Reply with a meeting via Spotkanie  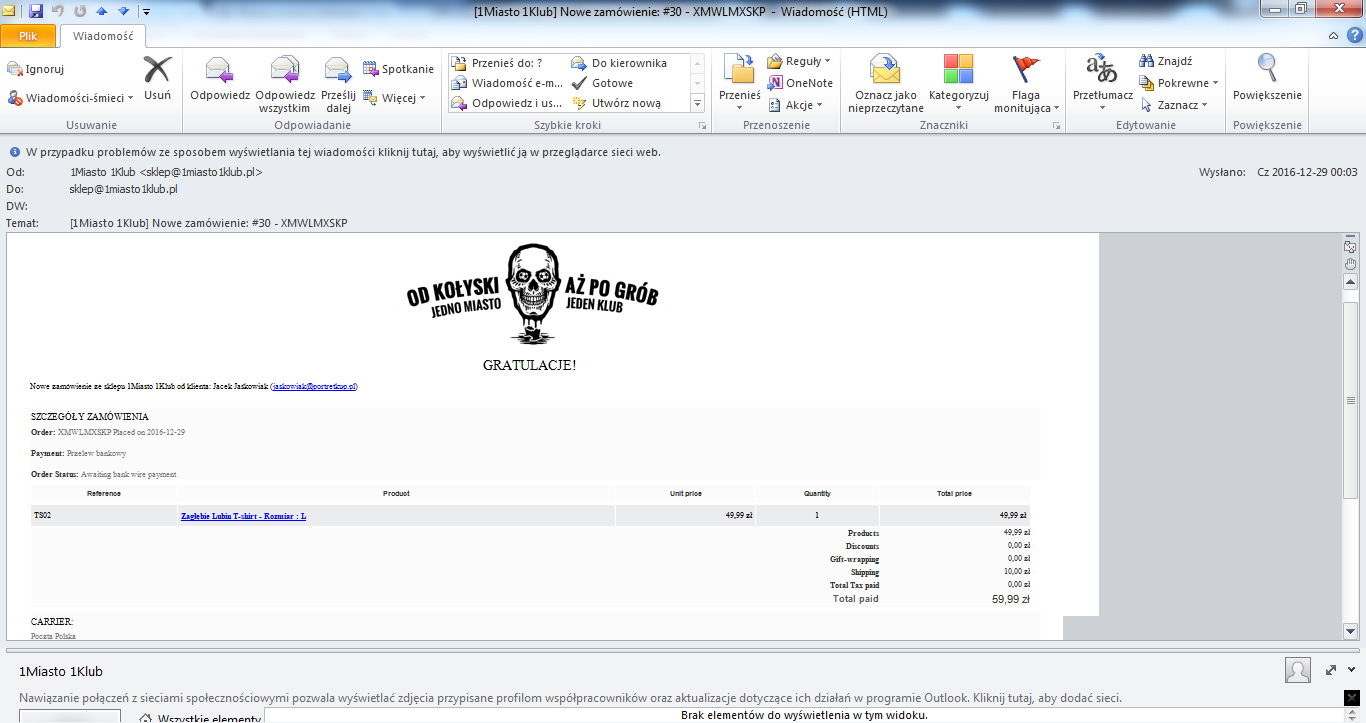click(398, 69)
